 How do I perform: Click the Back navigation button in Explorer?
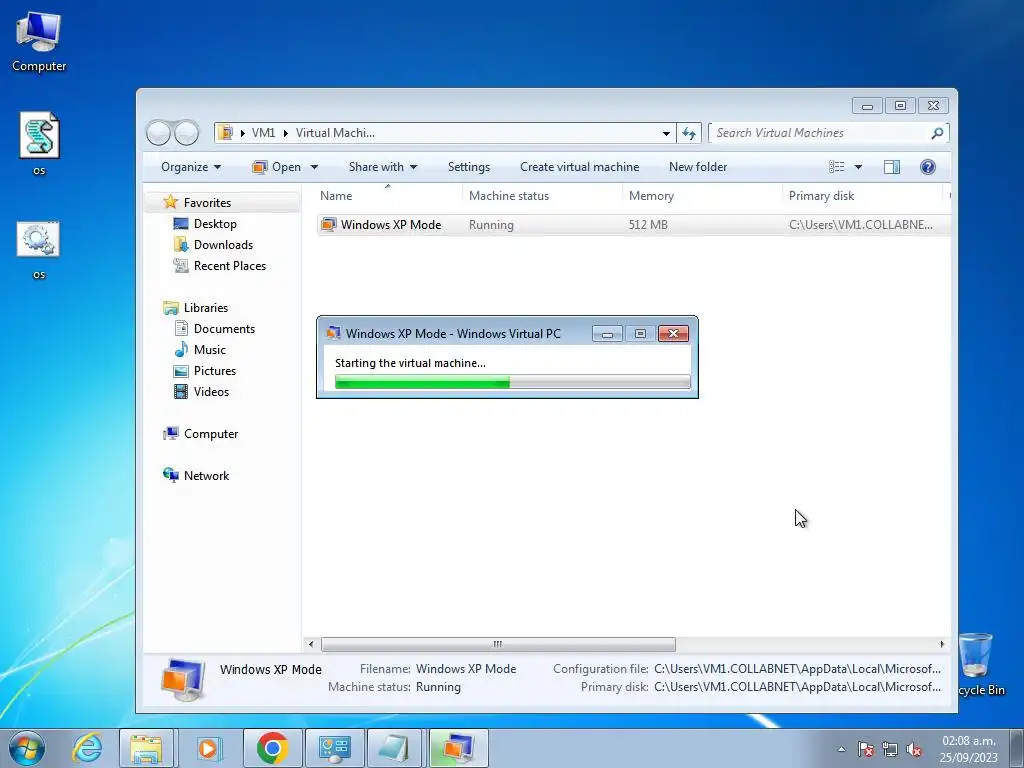159,133
